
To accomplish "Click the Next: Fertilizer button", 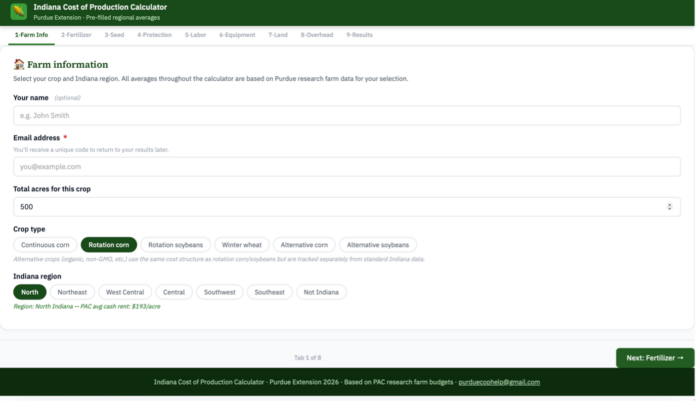I will (x=655, y=358).
